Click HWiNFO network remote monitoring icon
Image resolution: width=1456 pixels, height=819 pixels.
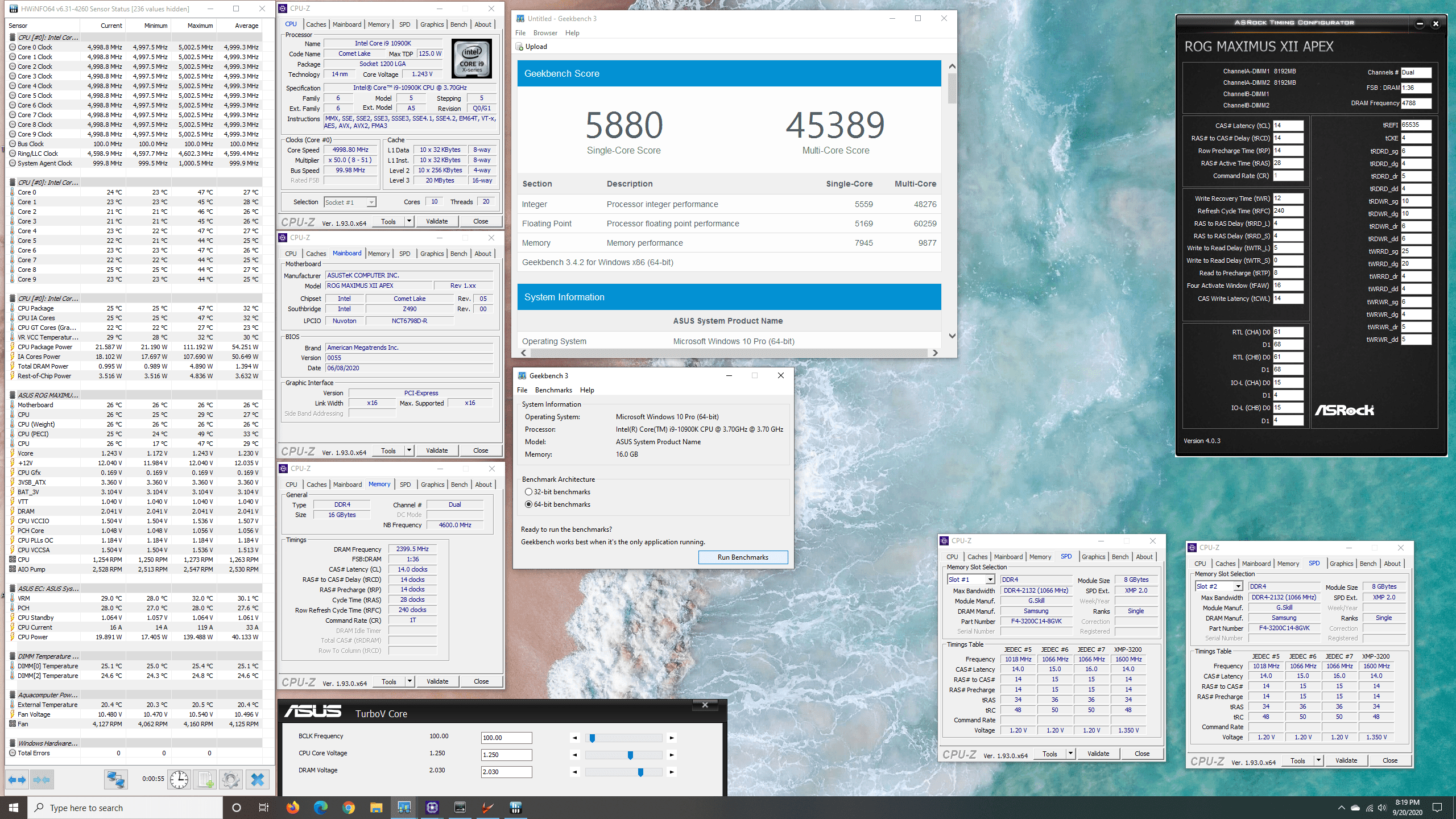point(115,780)
